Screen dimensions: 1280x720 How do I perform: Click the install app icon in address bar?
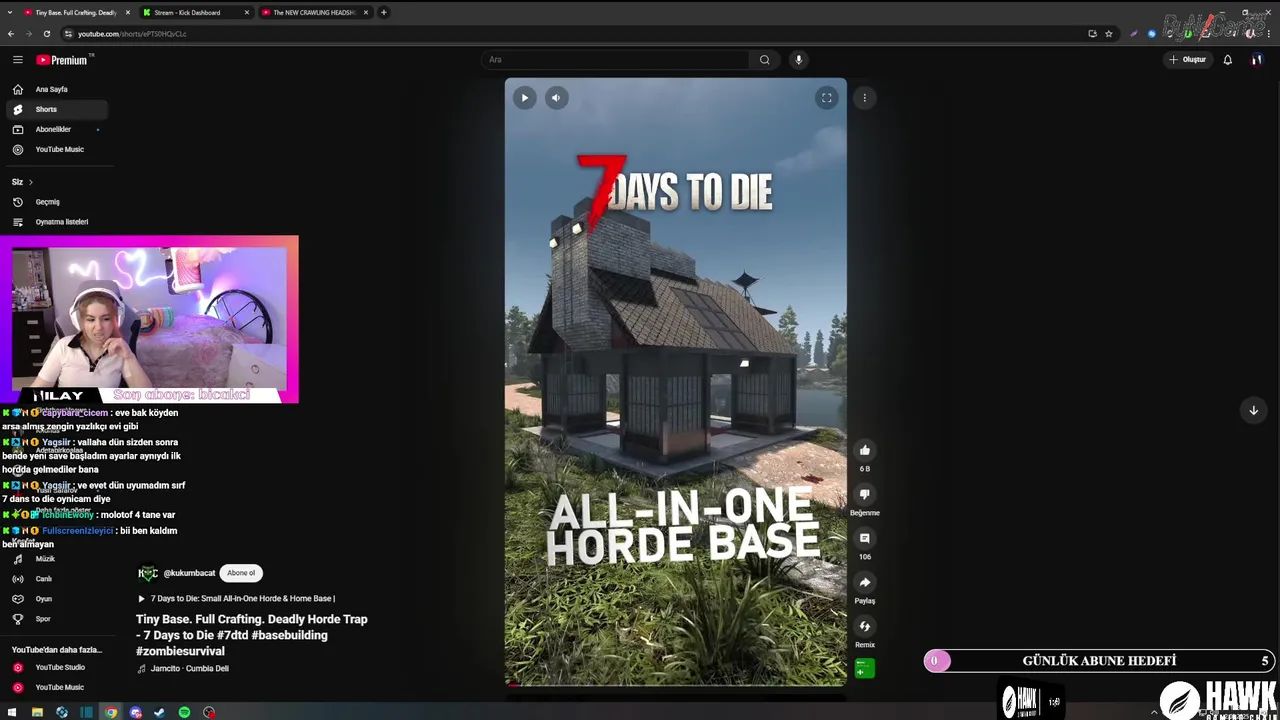[x=1092, y=34]
